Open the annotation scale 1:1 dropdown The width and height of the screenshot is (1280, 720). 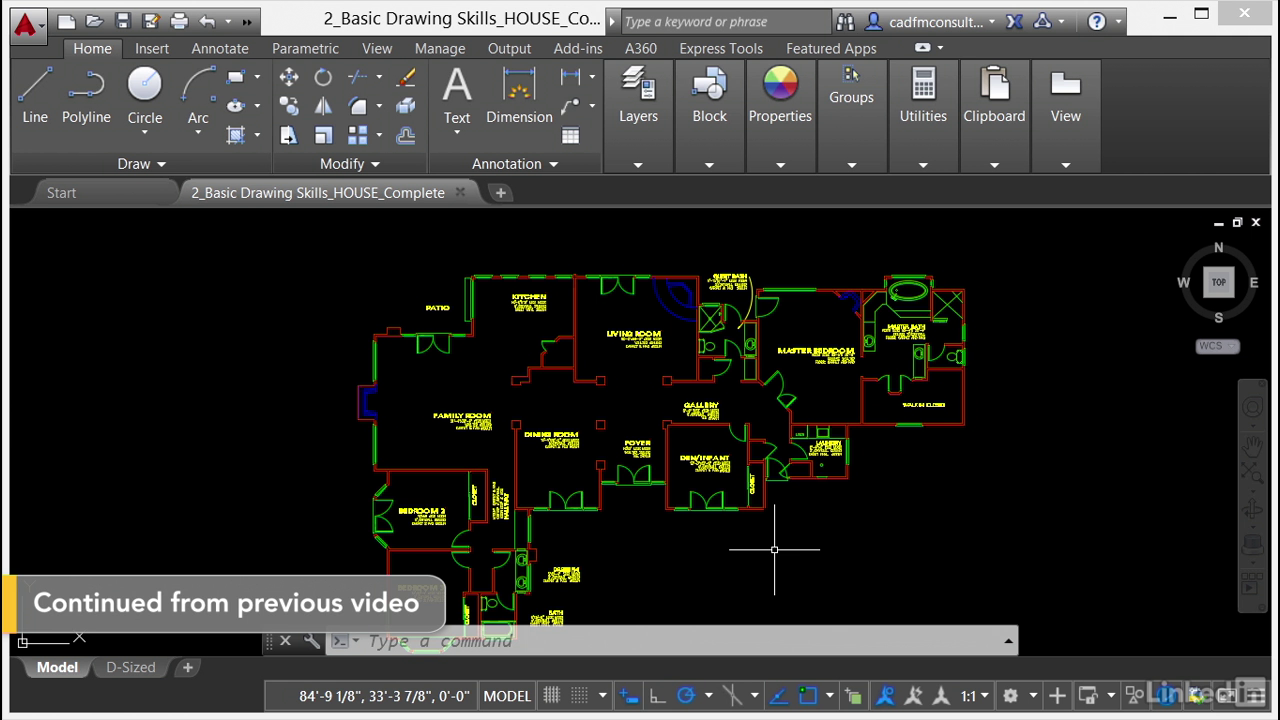click(x=975, y=696)
